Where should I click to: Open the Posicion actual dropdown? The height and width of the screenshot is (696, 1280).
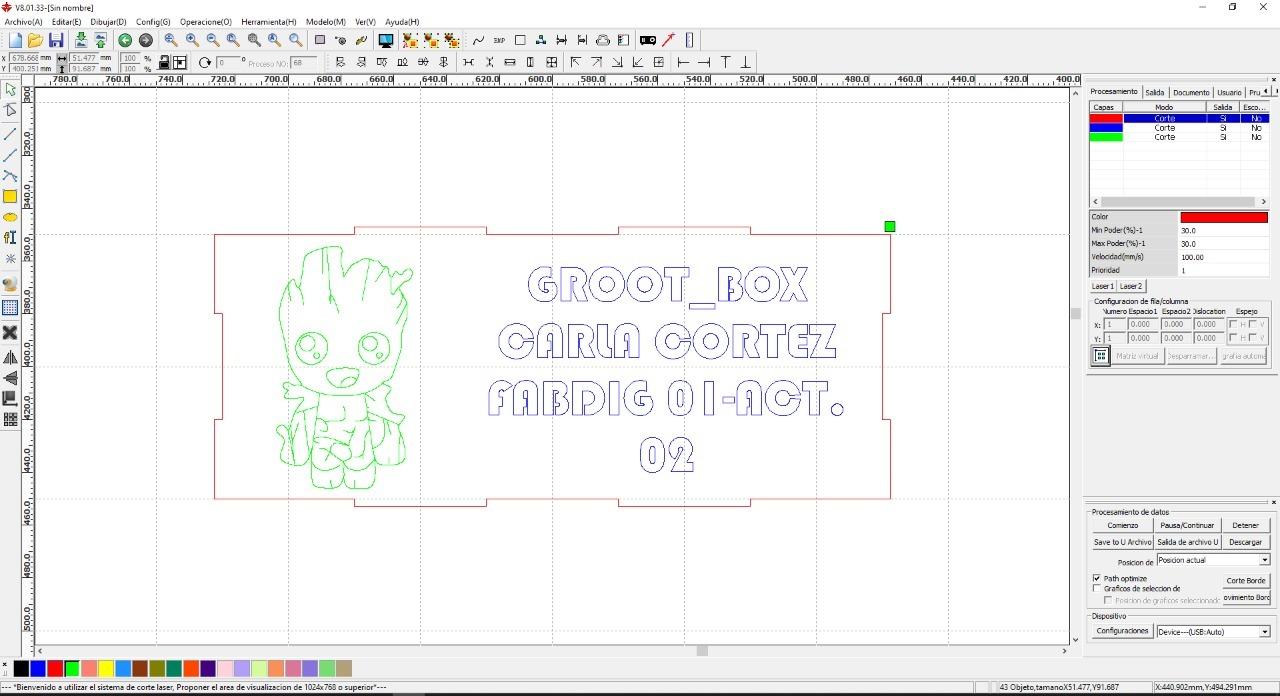[1264, 560]
